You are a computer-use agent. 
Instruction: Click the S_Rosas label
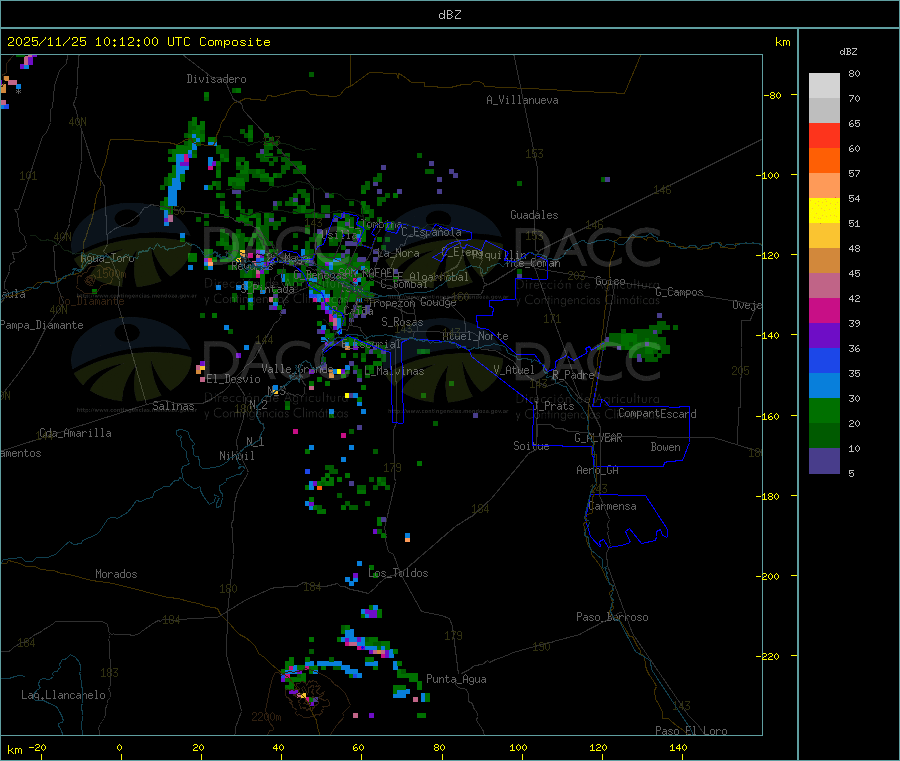pyautogui.click(x=402, y=322)
